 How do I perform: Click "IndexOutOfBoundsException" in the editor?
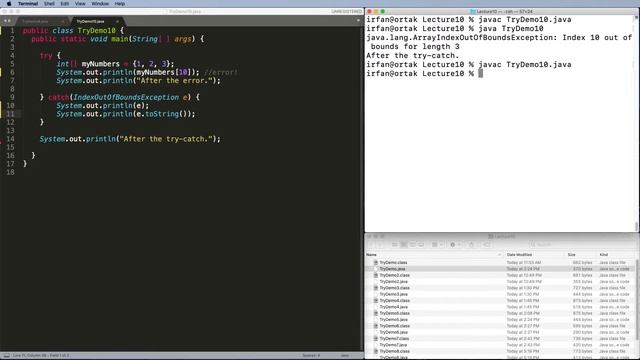pyautogui.click(x=126, y=97)
